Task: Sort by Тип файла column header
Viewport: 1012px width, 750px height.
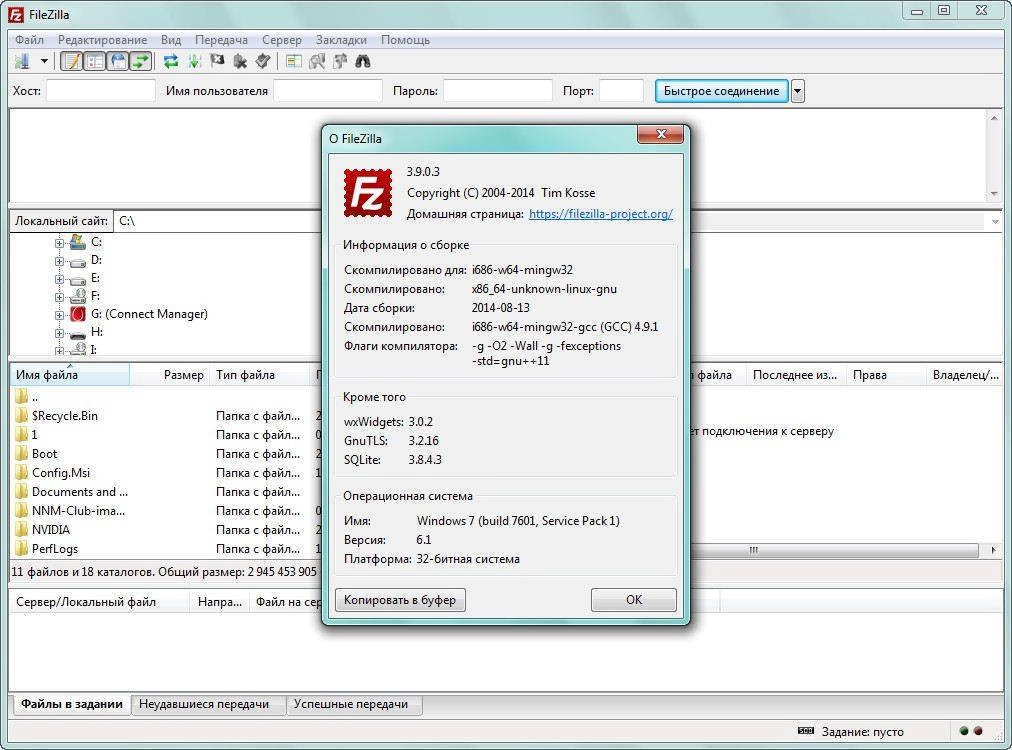Action: click(x=260, y=375)
